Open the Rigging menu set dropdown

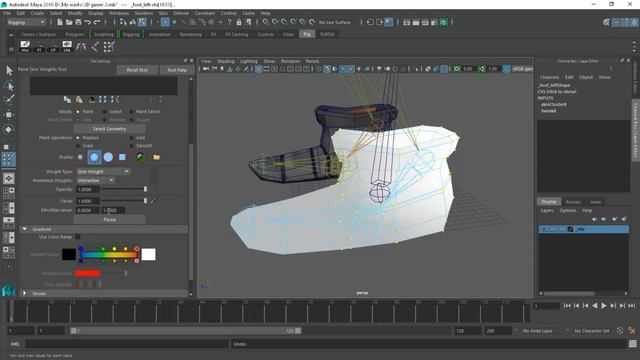click(x=26, y=22)
